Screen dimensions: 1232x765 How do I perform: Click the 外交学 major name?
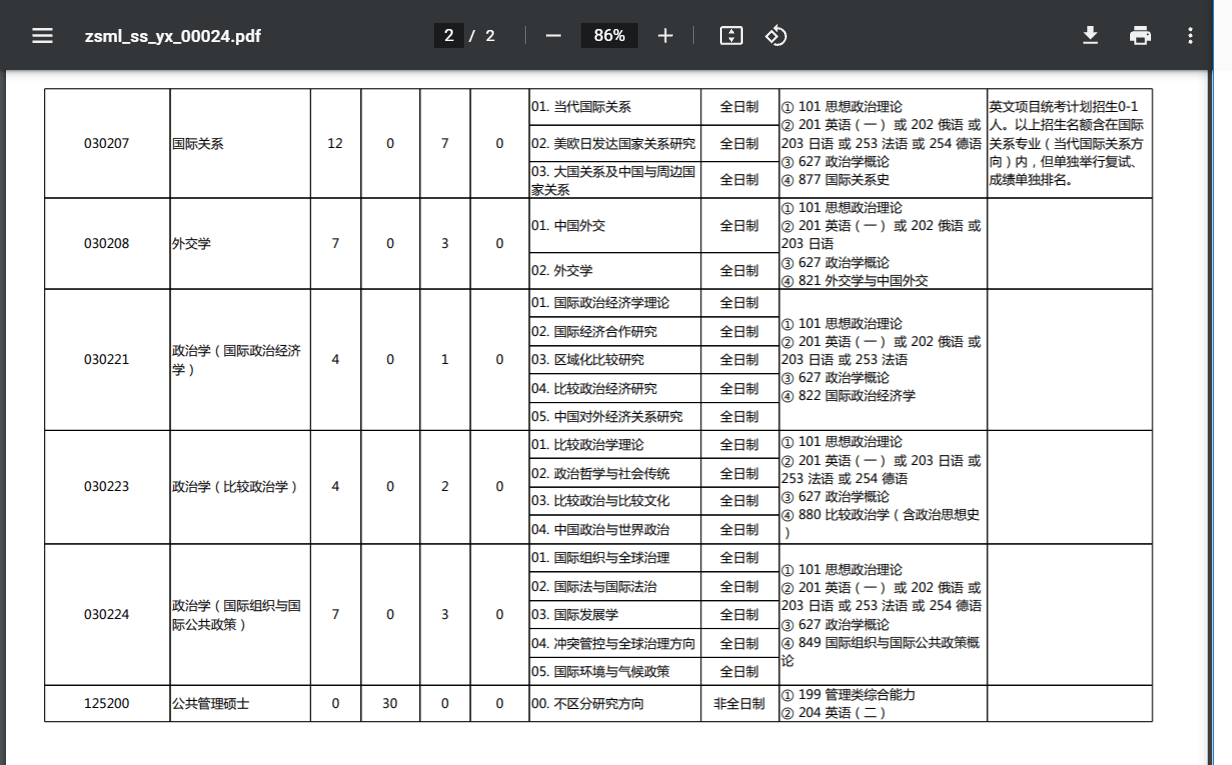click(x=192, y=243)
